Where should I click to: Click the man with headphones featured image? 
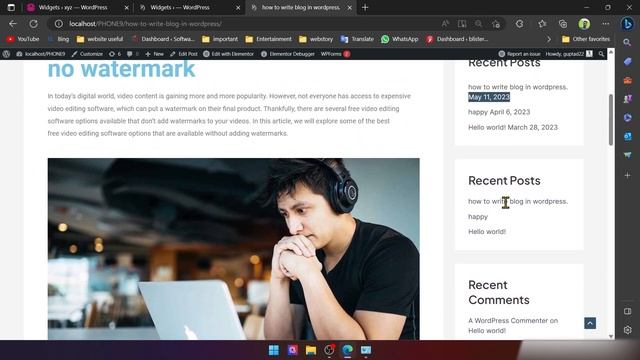click(x=233, y=249)
